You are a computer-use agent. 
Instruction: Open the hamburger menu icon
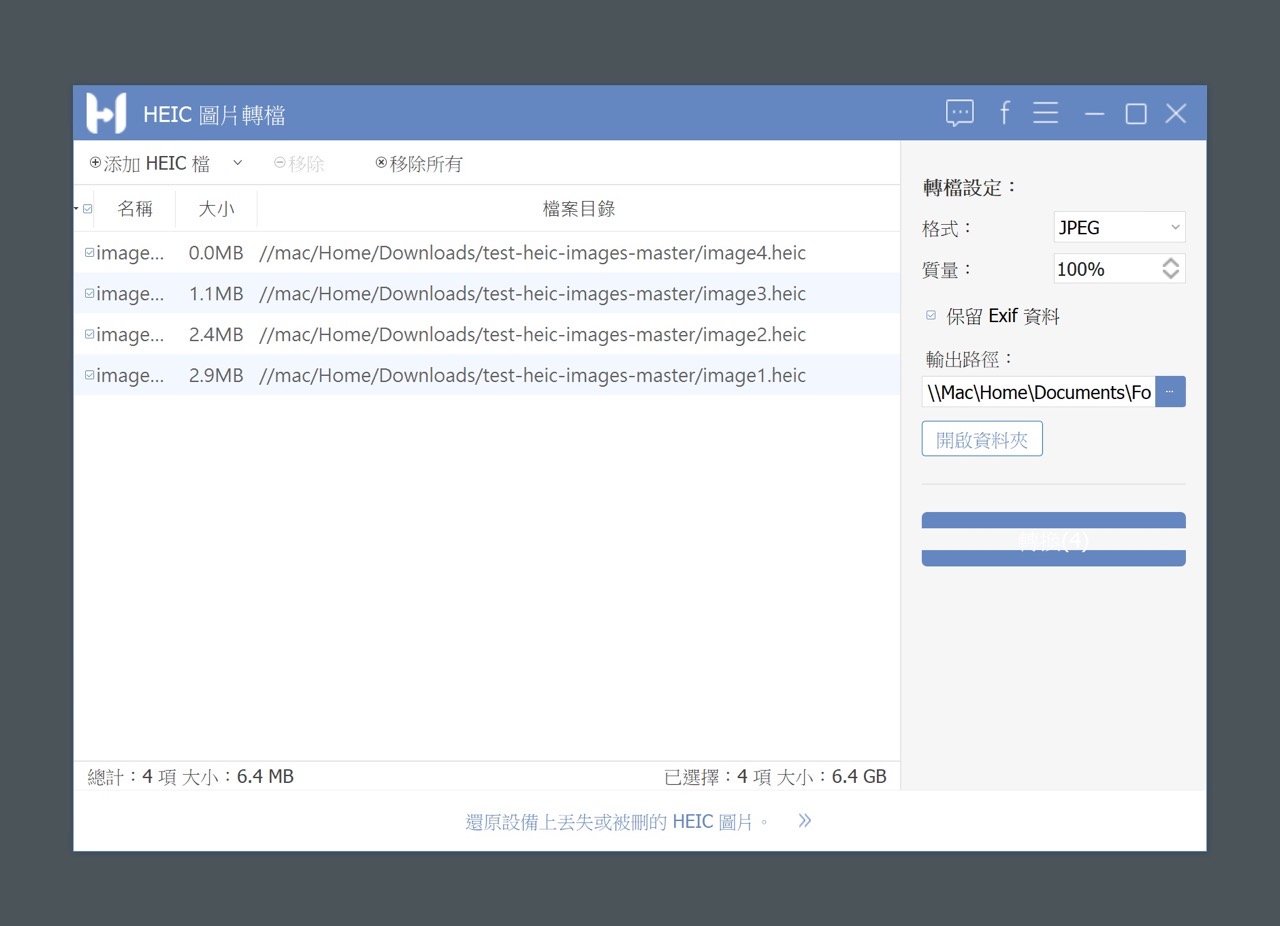(x=1046, y=113)
